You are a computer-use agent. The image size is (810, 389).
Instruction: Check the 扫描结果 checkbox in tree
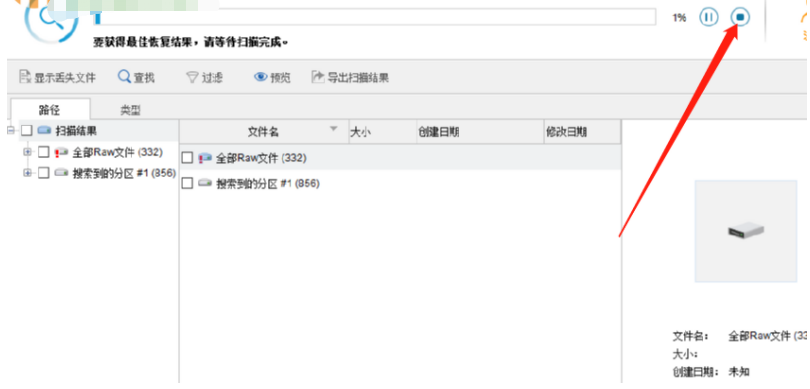[x=26, y=131]
